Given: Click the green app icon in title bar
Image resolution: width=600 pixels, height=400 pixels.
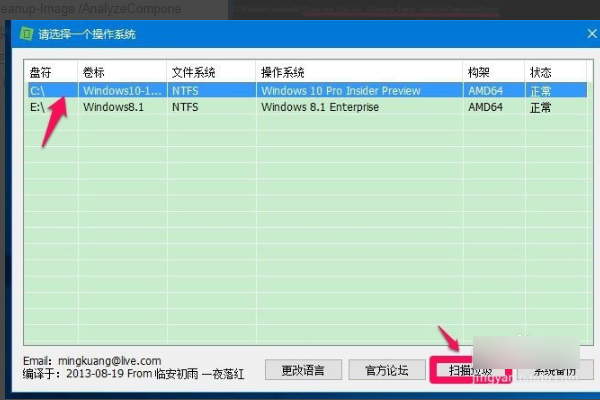Looking at the screenshot, I should pos(26,34).
